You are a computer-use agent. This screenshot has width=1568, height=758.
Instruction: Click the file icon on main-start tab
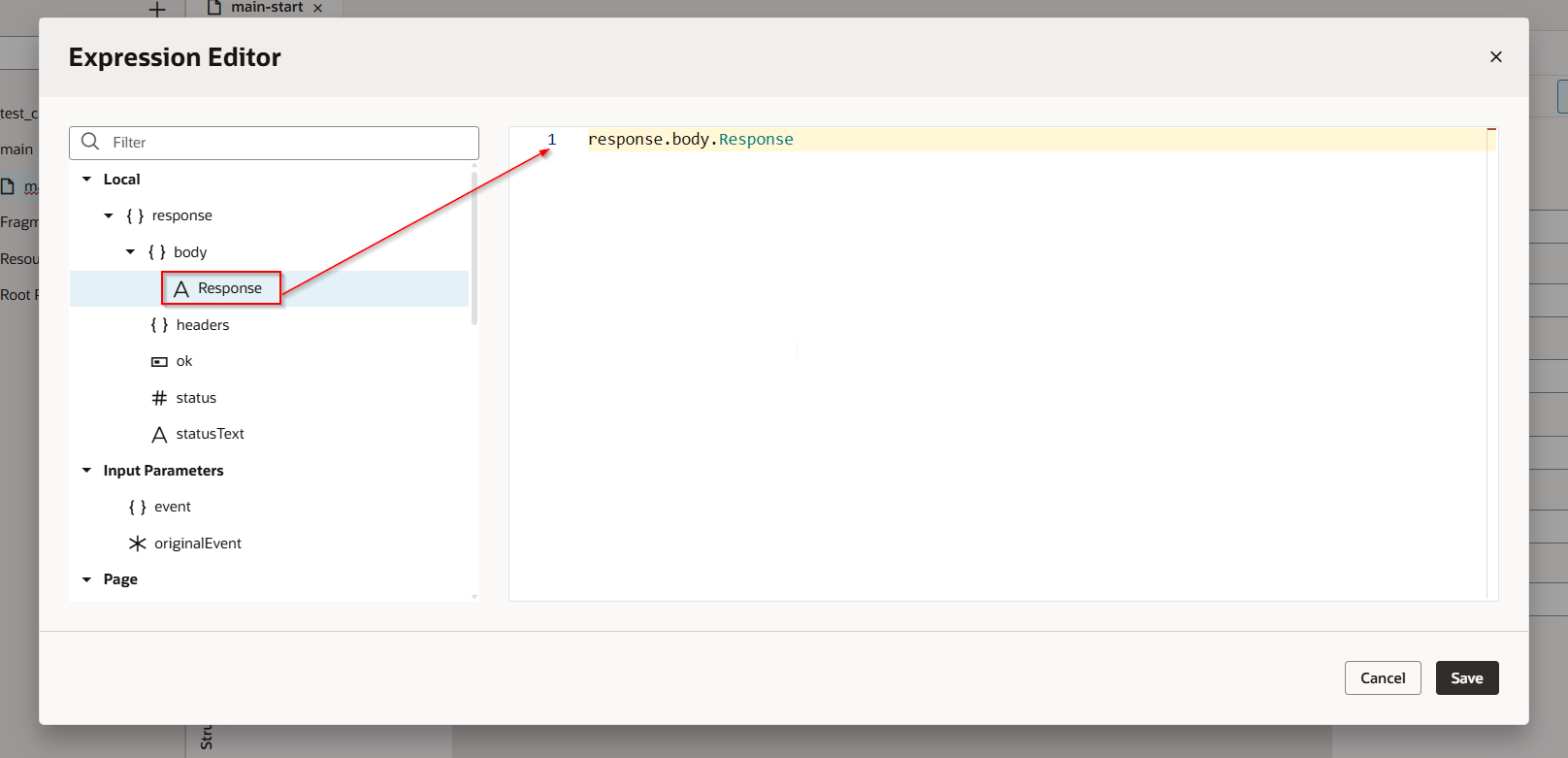[214, 7]
